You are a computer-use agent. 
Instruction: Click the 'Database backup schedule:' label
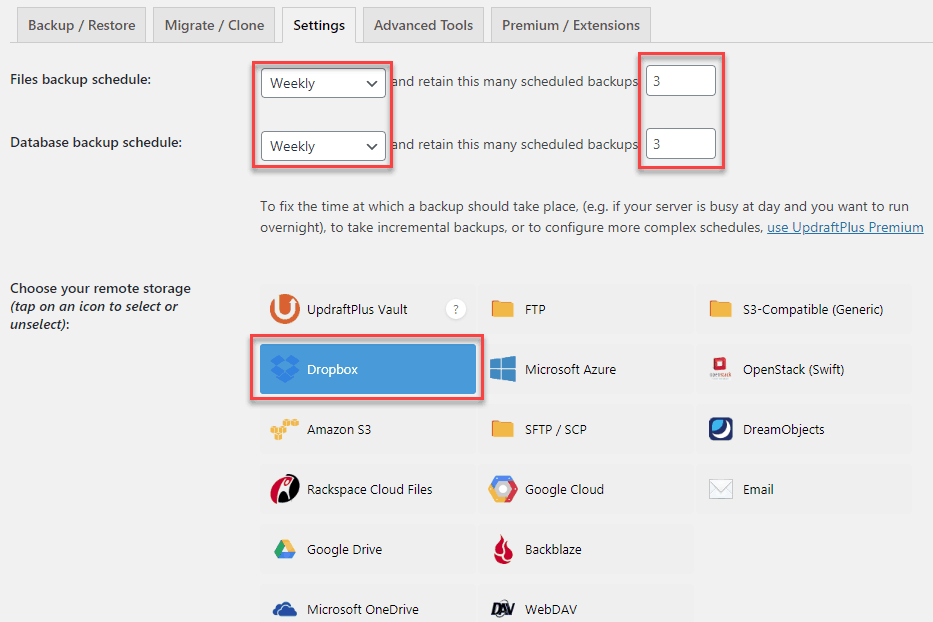point(96,142)
